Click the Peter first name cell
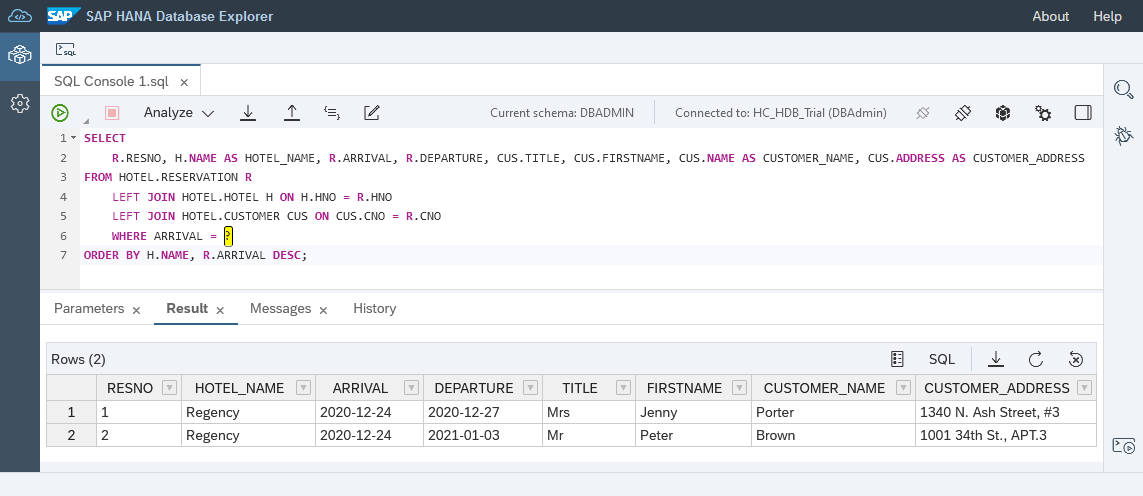 693,435
